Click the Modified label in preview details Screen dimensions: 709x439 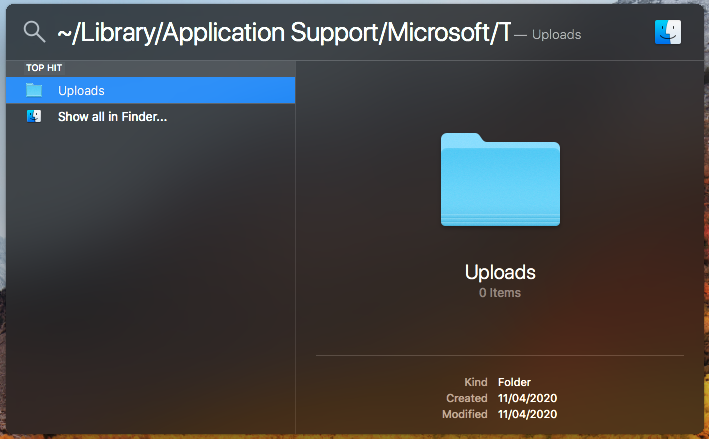(465, 414)
